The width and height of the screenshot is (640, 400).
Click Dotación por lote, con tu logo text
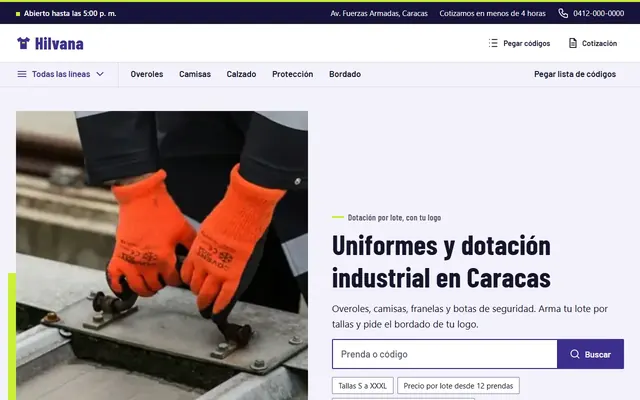click(394, 218)
